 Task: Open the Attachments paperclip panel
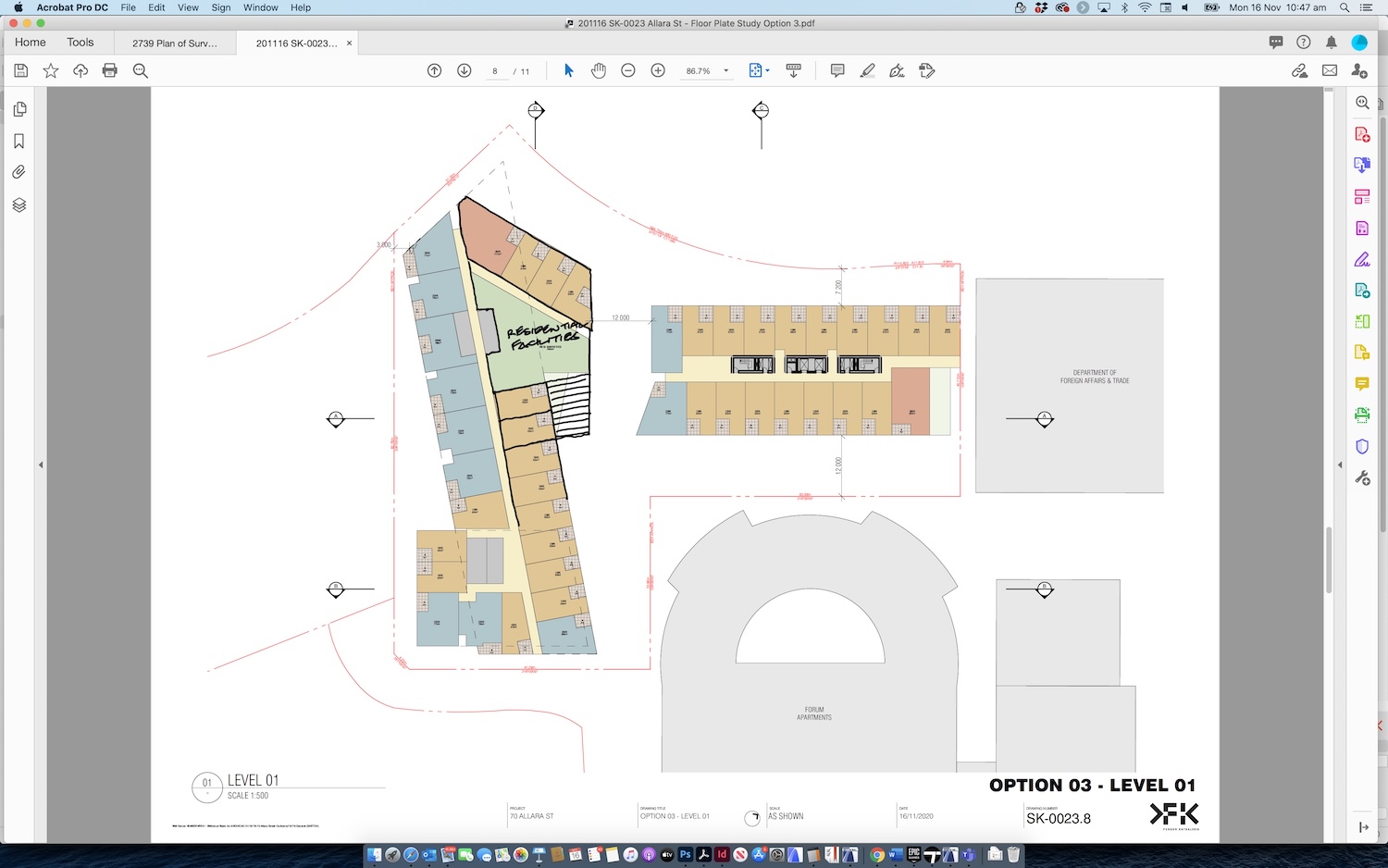click(x=19, y=172)
